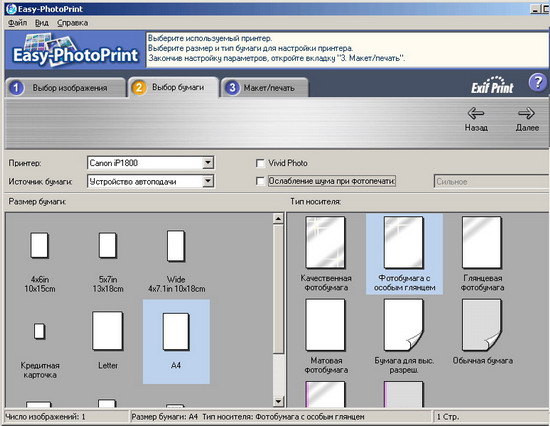Select the Letter paper size icon

tap(107, 331)
